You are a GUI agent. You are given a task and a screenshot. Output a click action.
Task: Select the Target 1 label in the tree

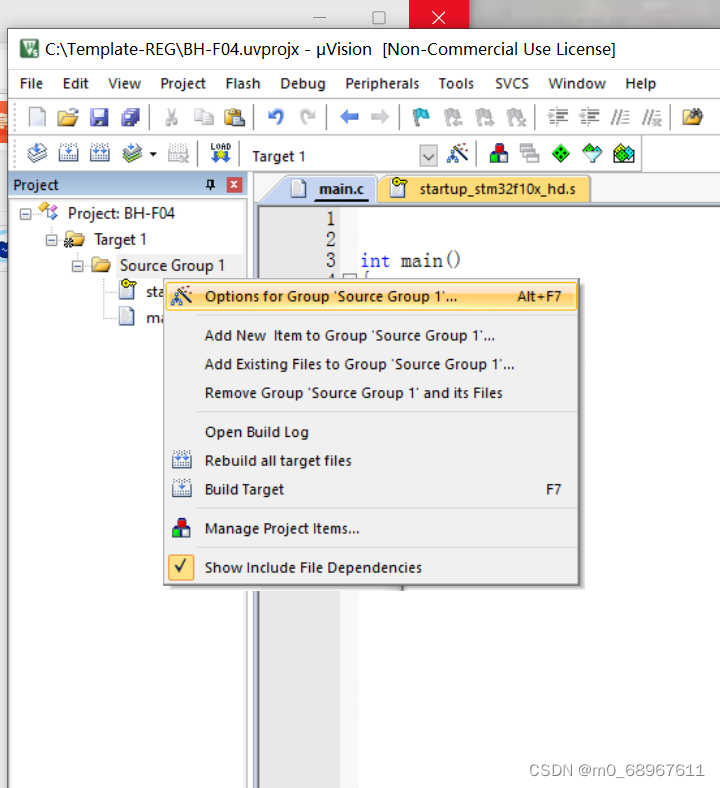120,240
